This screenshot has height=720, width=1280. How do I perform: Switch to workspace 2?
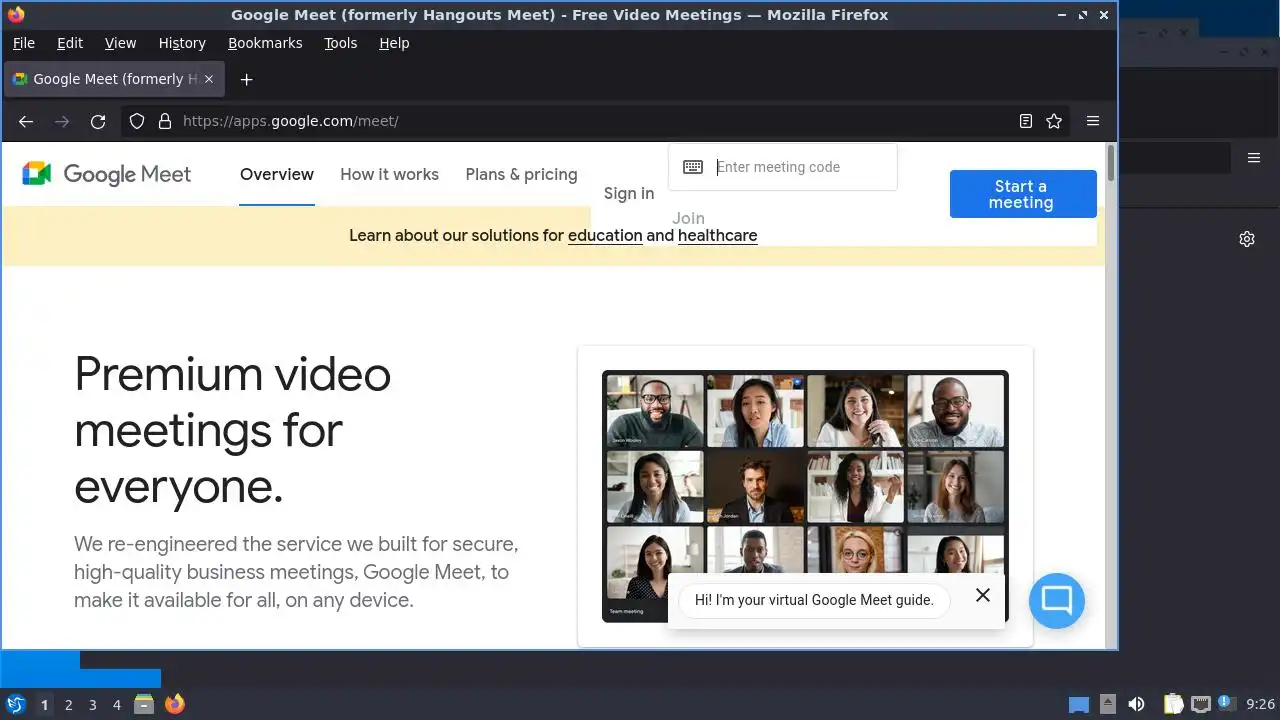coord(68,705)
